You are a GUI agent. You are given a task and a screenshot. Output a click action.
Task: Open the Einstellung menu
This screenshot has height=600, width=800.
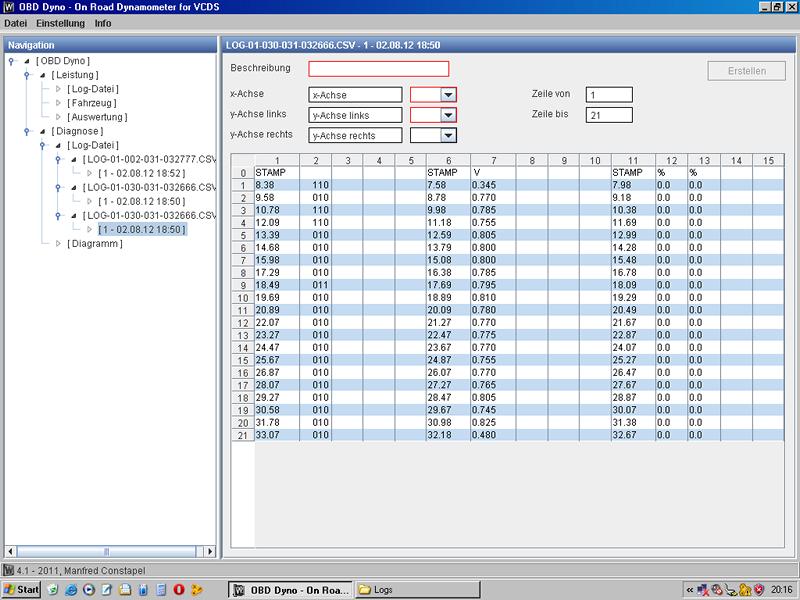point(61,22)
